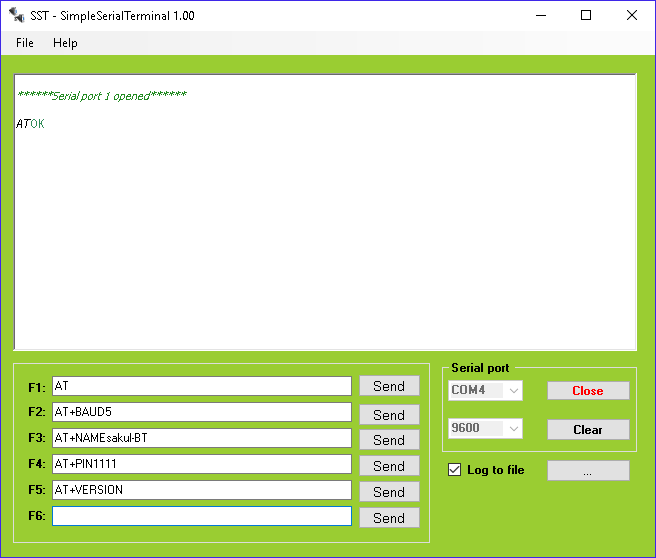Browse log file with the ... button

[588, 471]
